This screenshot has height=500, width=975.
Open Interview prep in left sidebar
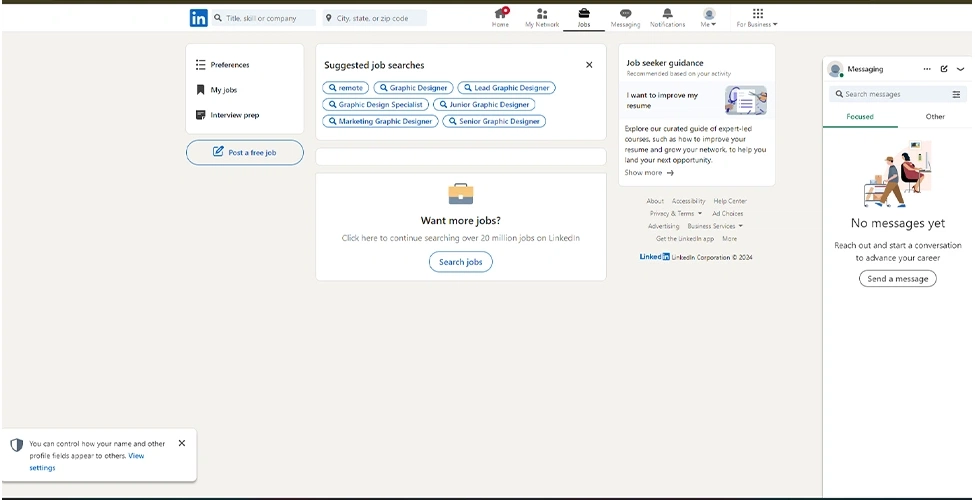click(x=227, y=115)
